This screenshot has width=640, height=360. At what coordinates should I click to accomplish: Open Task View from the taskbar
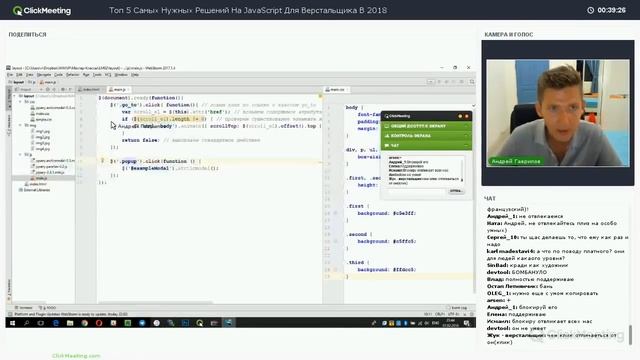(41, 323)
